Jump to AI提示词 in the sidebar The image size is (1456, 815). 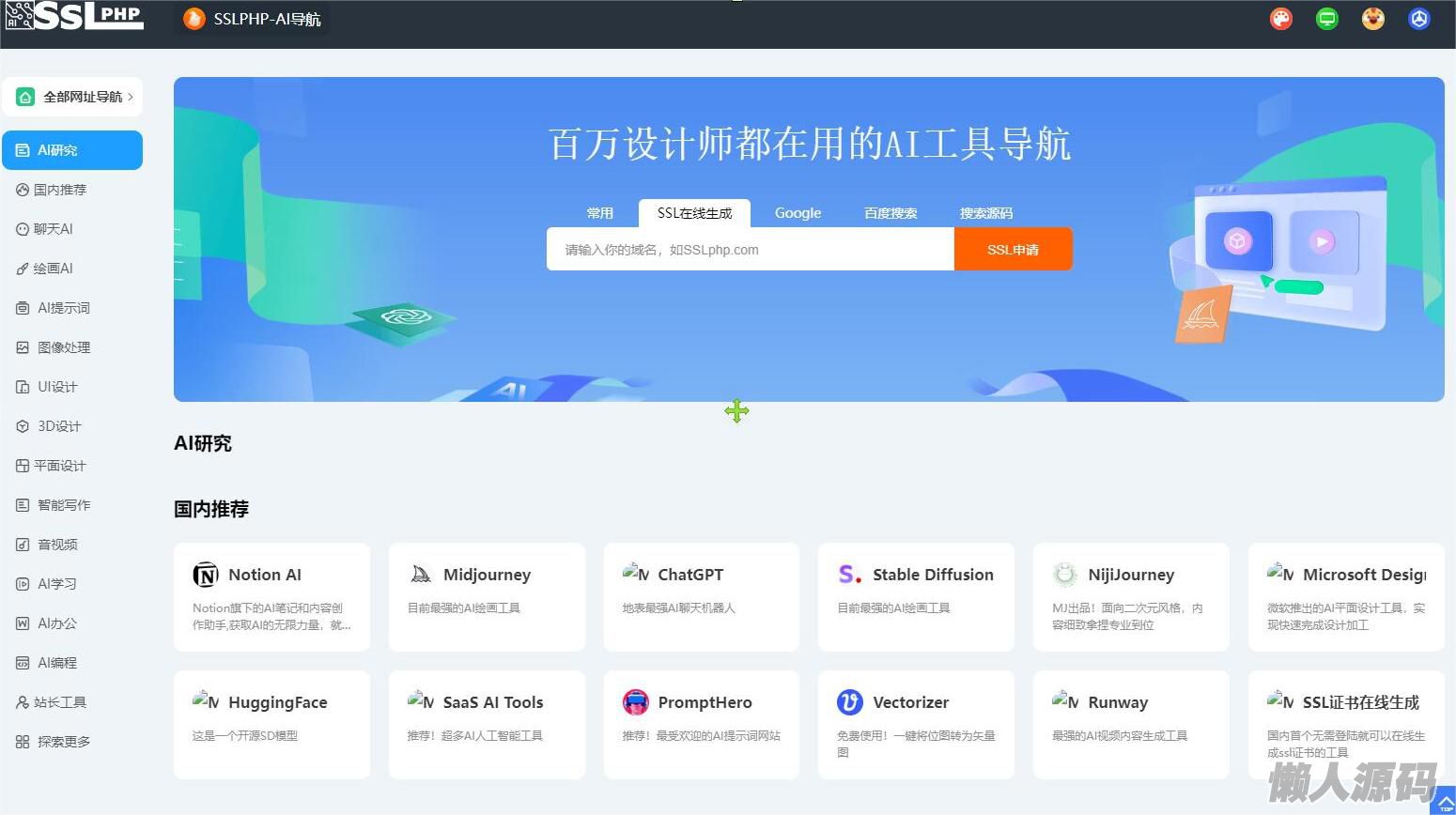pos(72,308)
